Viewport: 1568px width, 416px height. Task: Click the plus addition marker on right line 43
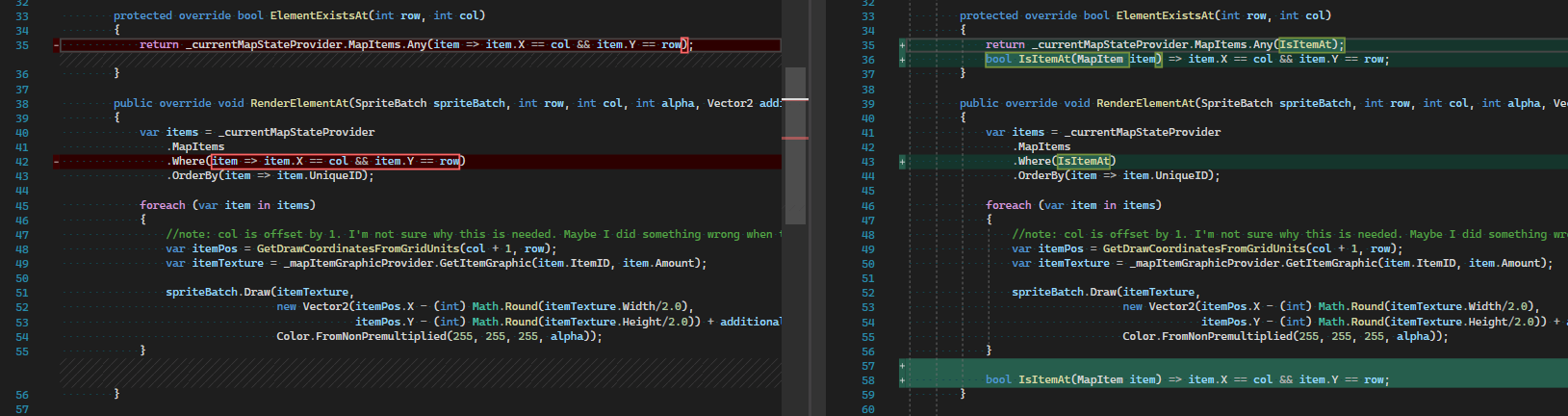pyautogui.click(x=902, y=162)
